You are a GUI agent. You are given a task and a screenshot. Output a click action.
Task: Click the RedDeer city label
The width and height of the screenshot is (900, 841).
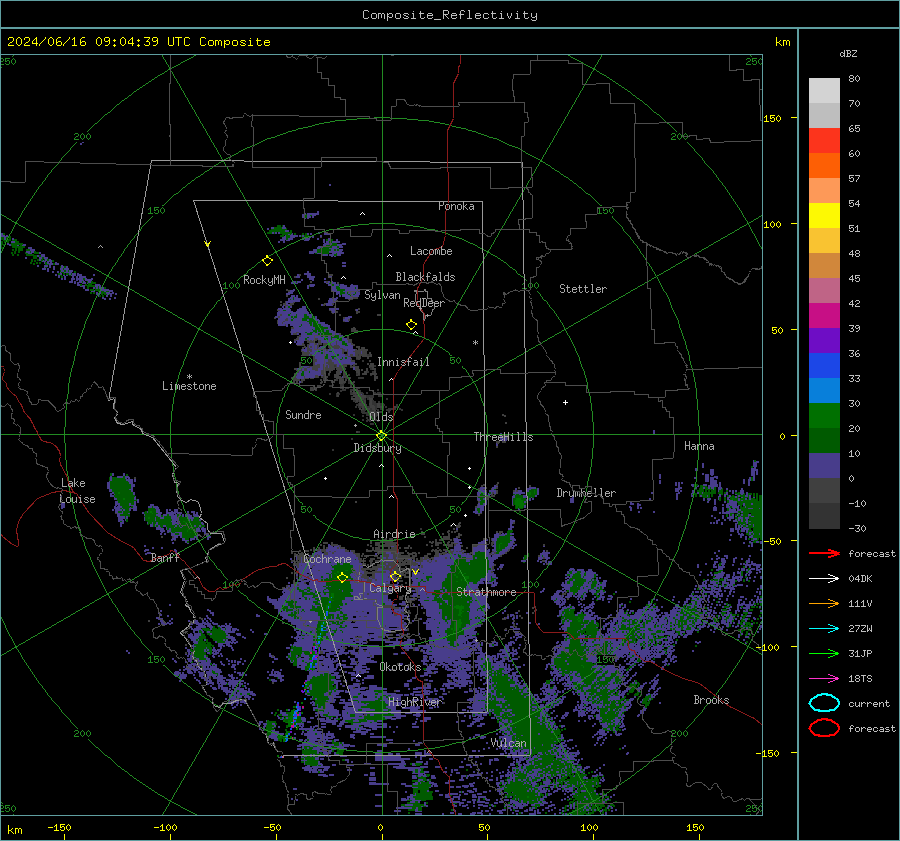424,303
